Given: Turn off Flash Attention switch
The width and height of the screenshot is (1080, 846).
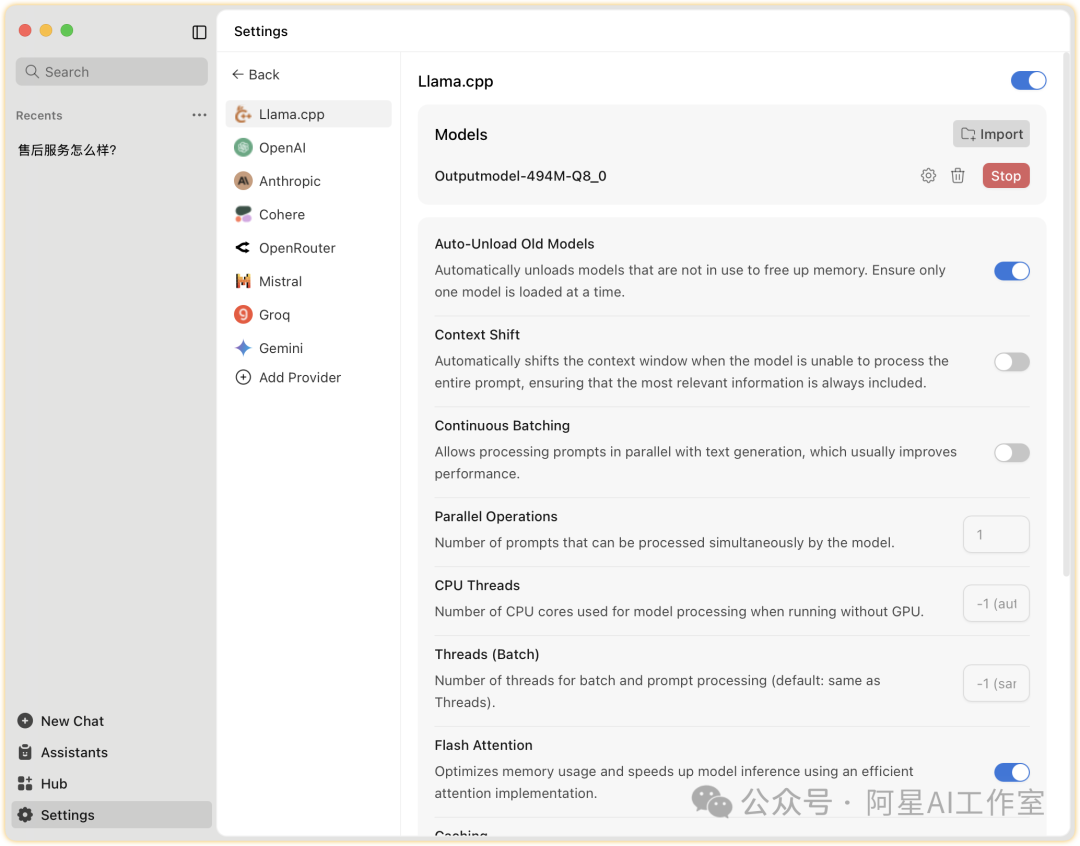Looking at the screenshot, I should pyautogui.click(x=1011, y=772).
